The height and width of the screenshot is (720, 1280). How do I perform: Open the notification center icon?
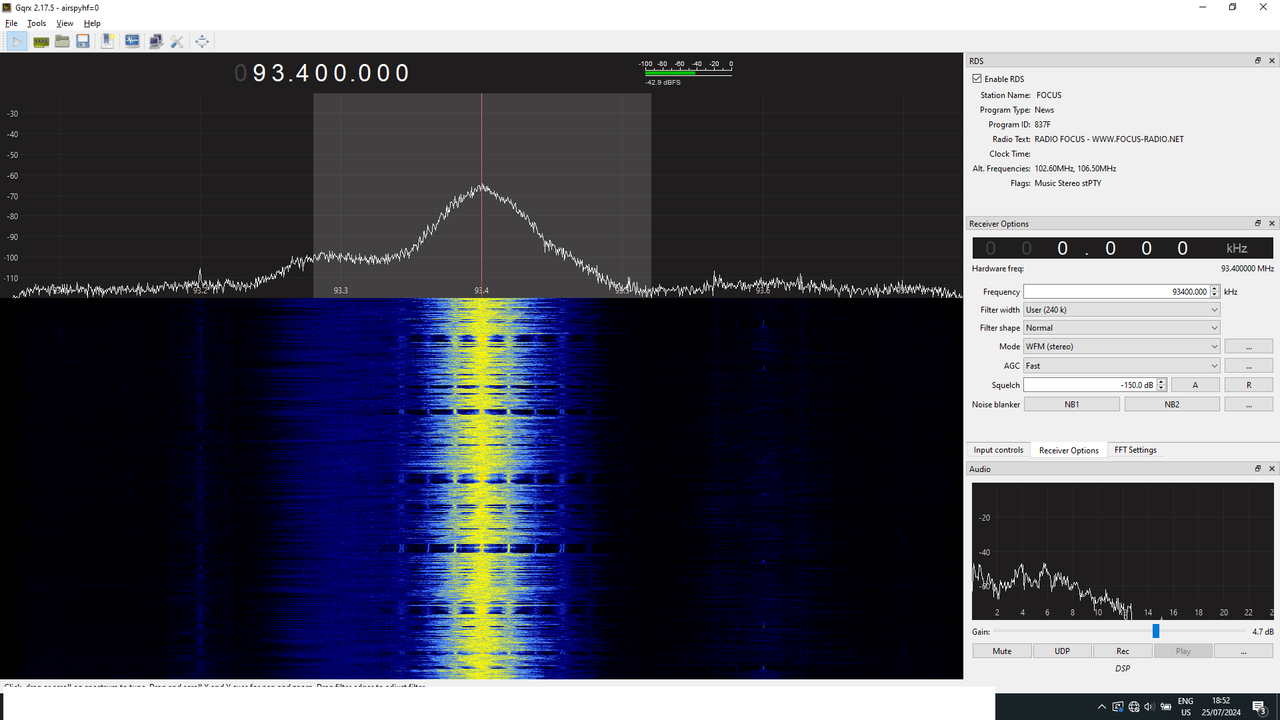[x=1259, y=707]
